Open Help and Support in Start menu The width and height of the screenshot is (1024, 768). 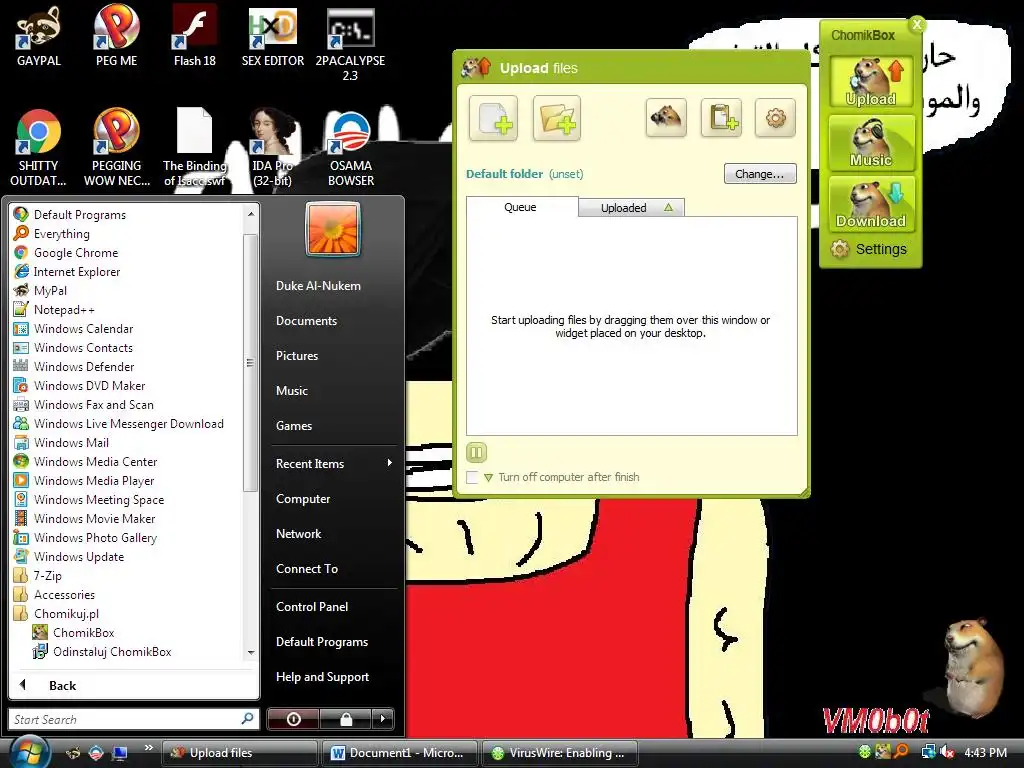[323, 677]
